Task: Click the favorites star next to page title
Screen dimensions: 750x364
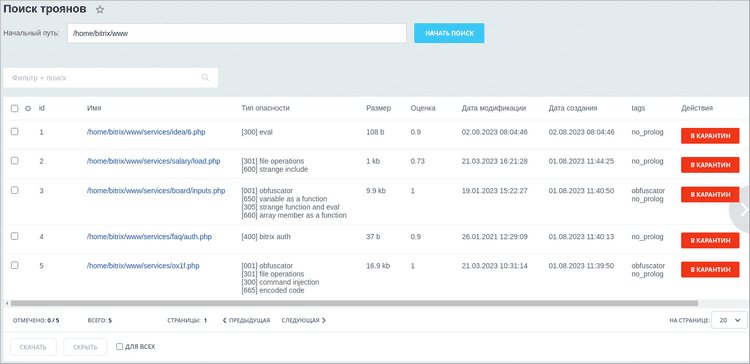Action: point(99,10)
